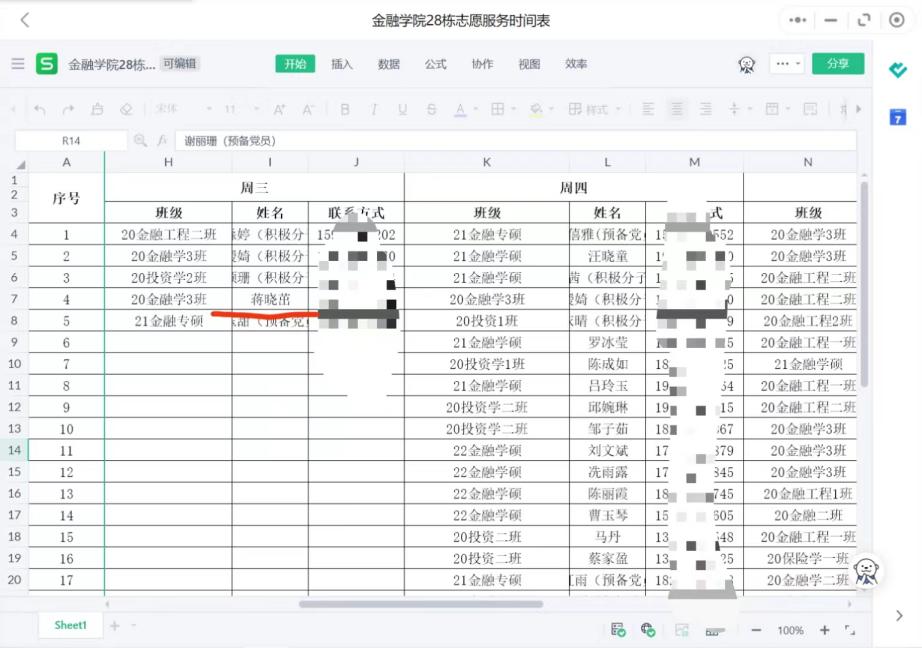The width and height of the screenshot is (922, 648).
Task: Click the green 分享 button
Action: point(837,64)
